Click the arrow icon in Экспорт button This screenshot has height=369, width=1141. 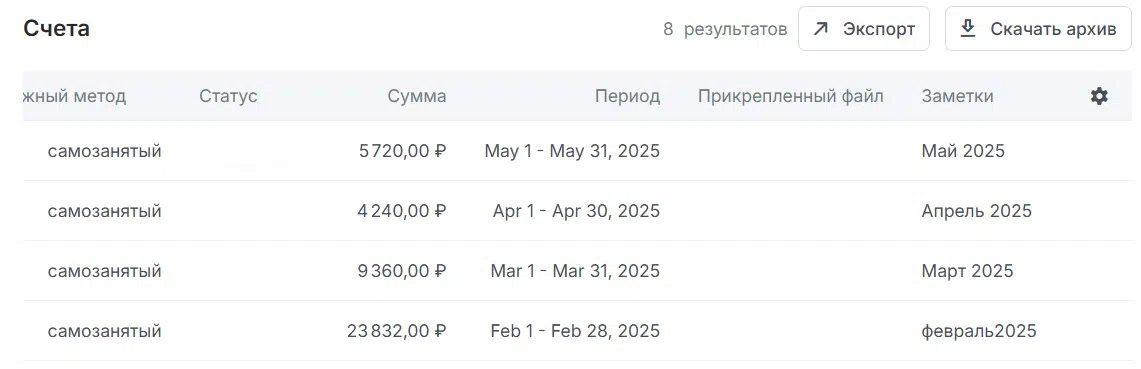click(821, 29)
